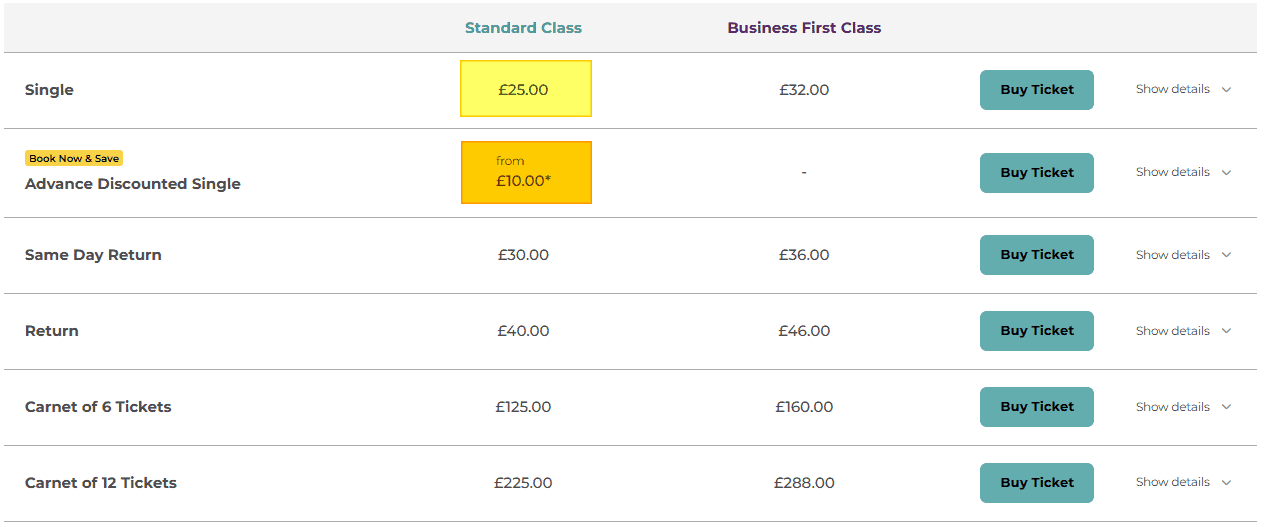This screenshot has height=527, width=1266.
Task: Buy the Return ticket
Action: (1037, 331)
